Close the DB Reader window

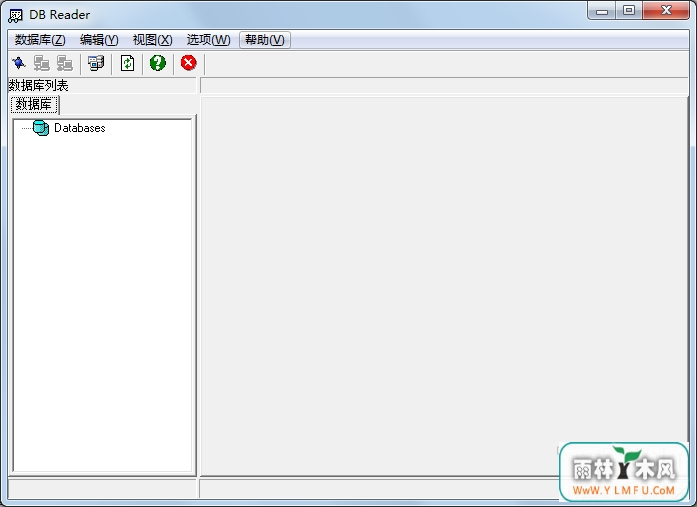(x=666, y=11)
